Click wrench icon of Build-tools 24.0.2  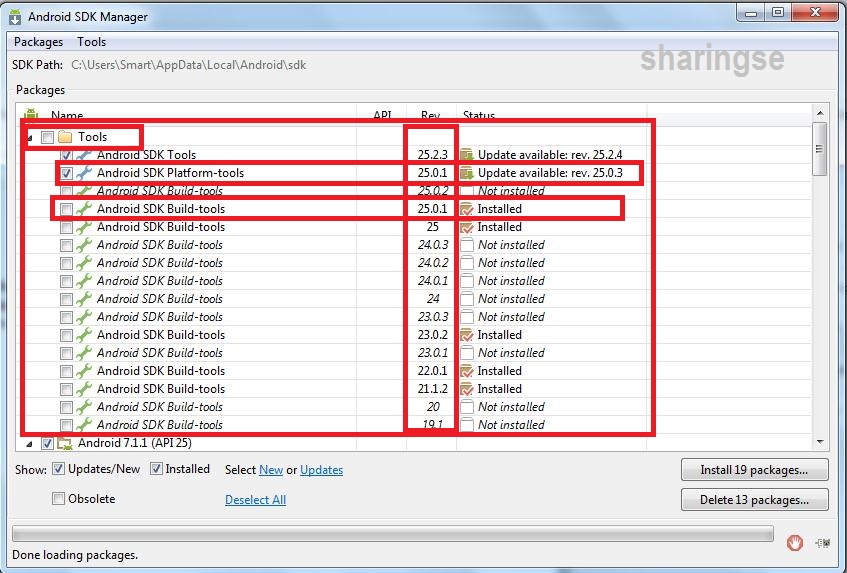pos(83,263)
